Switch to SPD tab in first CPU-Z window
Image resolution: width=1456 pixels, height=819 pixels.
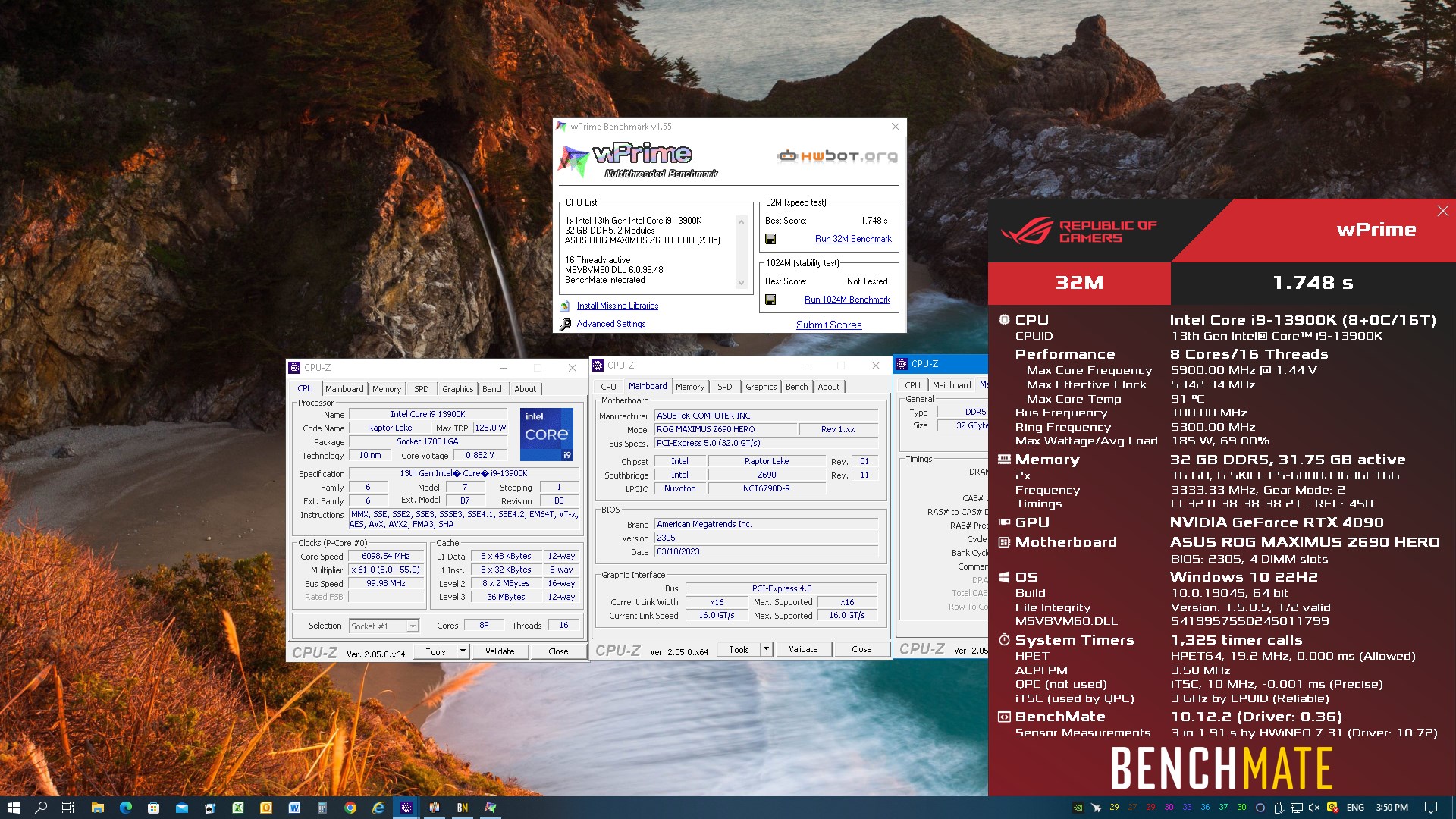(x=422, y=389)
